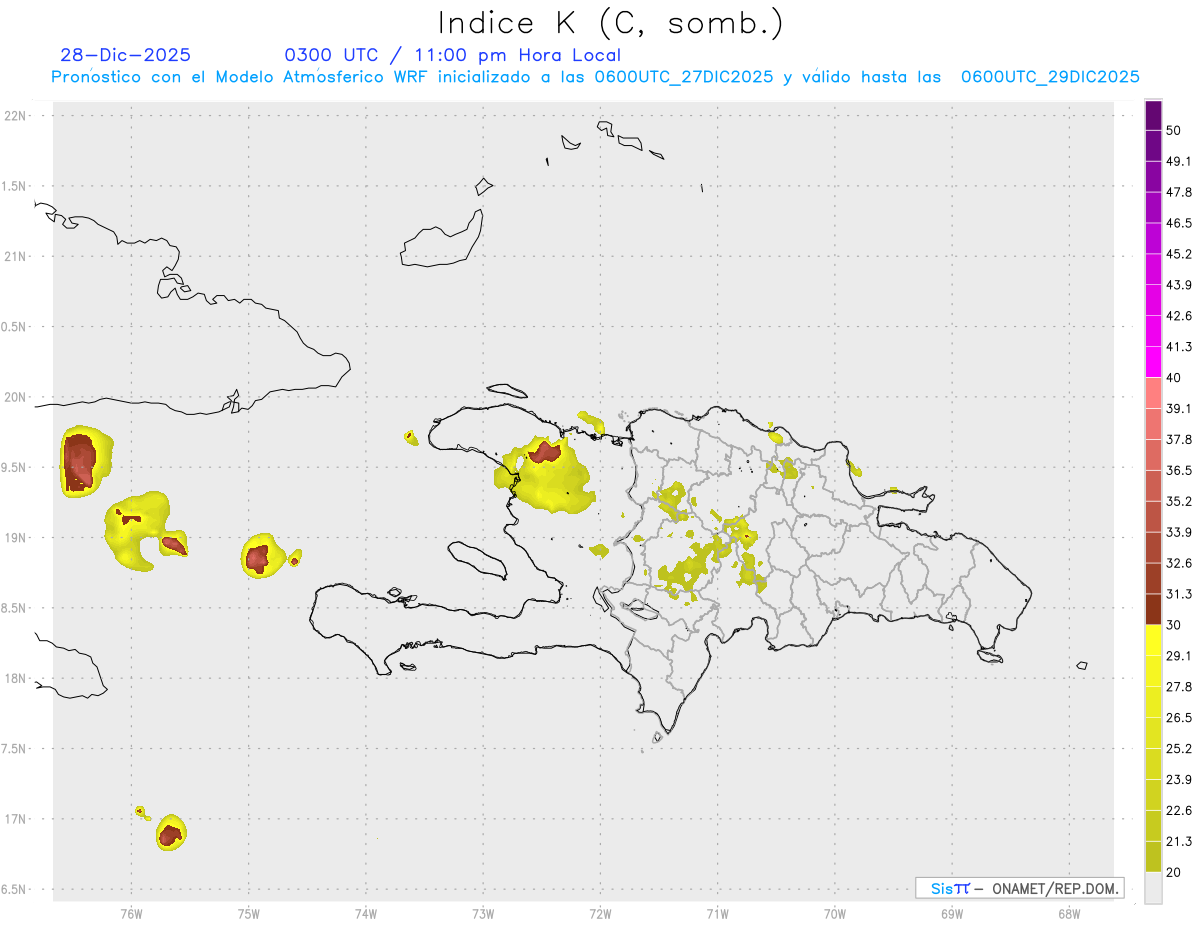Click the "Pronostico con el Modelo Atmosferico WRF" line
Image resolution: width=1200 pixels, height=927 pixels.
coord(596,77)
